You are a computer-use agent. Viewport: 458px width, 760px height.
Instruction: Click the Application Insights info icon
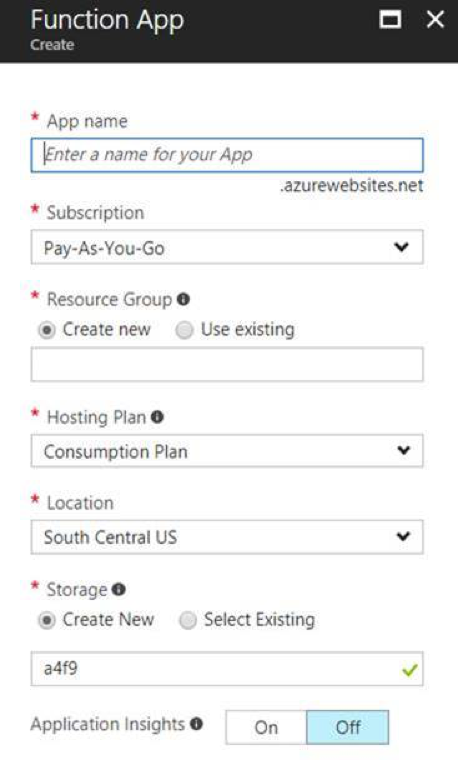[x=196, y=724]
